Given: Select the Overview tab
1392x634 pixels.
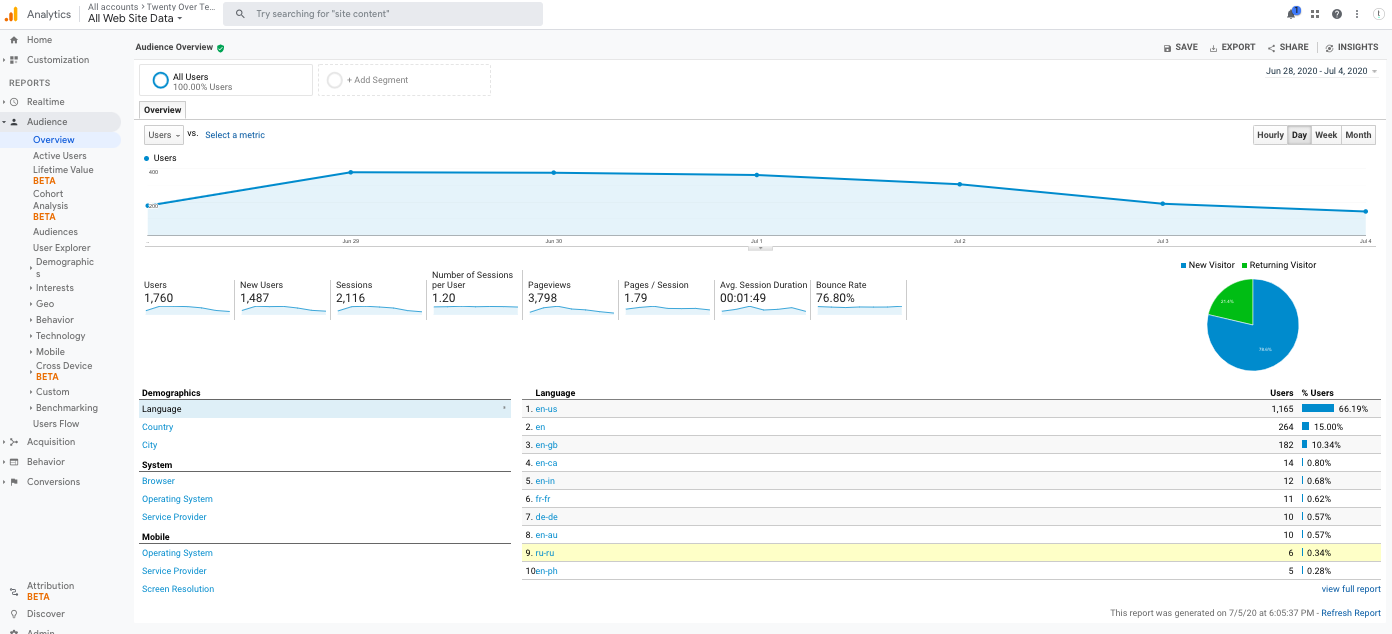Looking at the screenshot, I should point(162,110).
